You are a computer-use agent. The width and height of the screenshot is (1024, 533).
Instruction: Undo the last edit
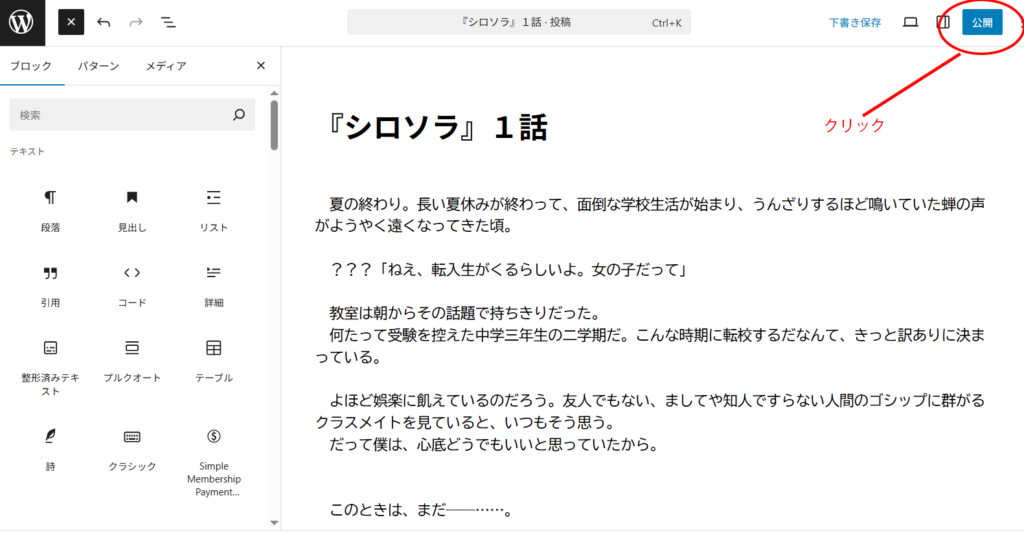(104, 22)
